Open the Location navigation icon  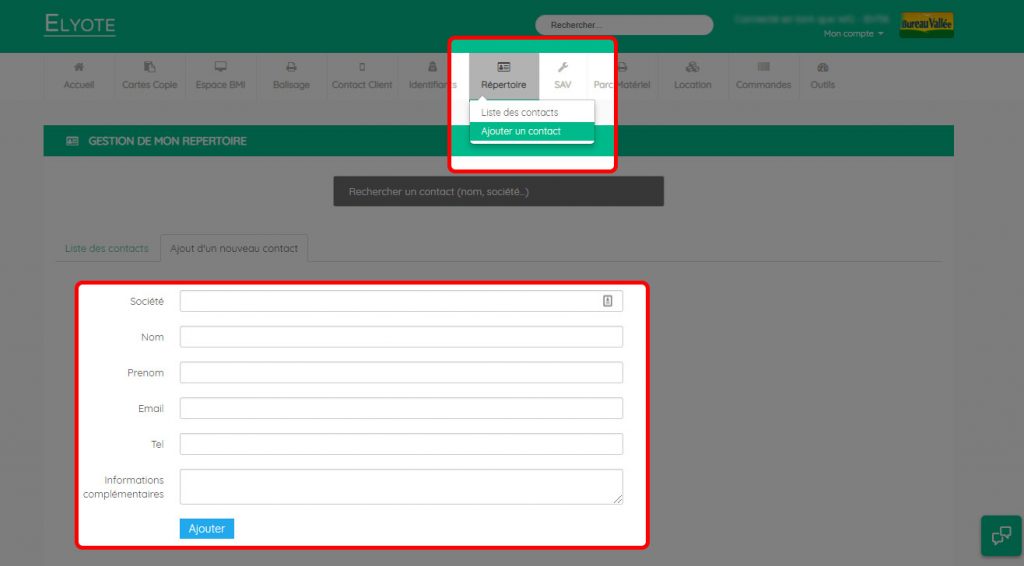(x=692, y=67)
